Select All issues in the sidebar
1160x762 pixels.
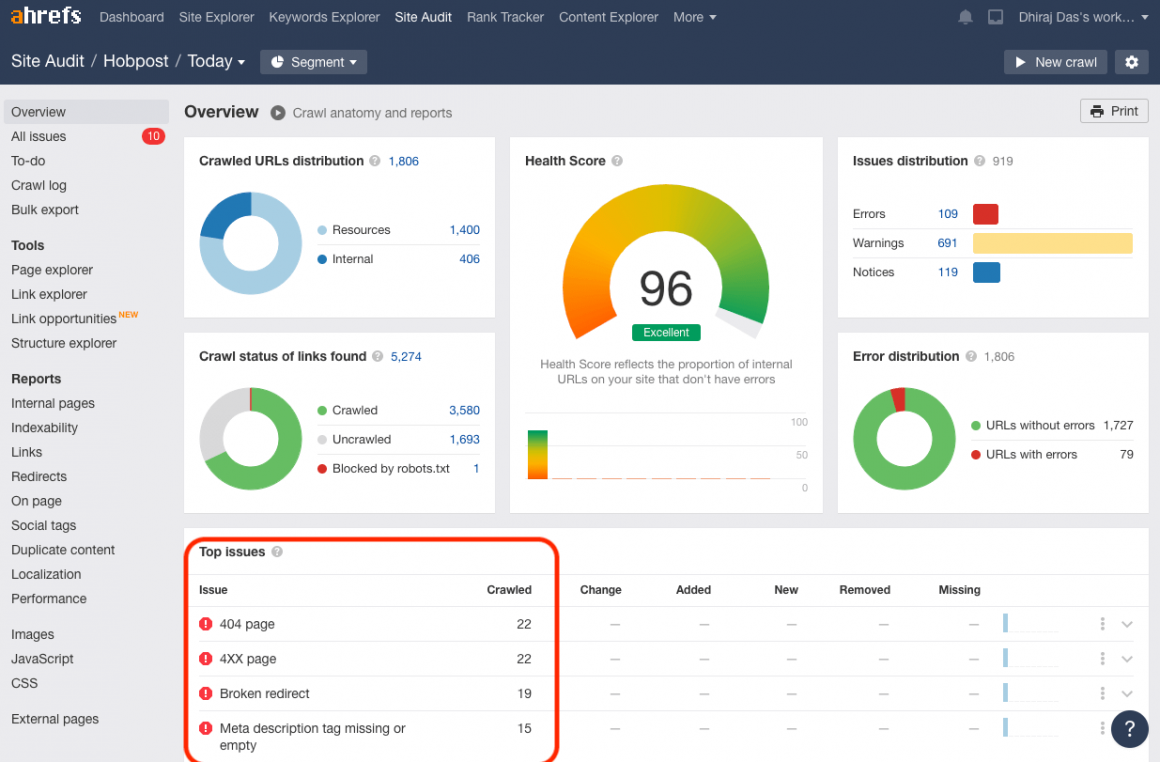(39, 136)
